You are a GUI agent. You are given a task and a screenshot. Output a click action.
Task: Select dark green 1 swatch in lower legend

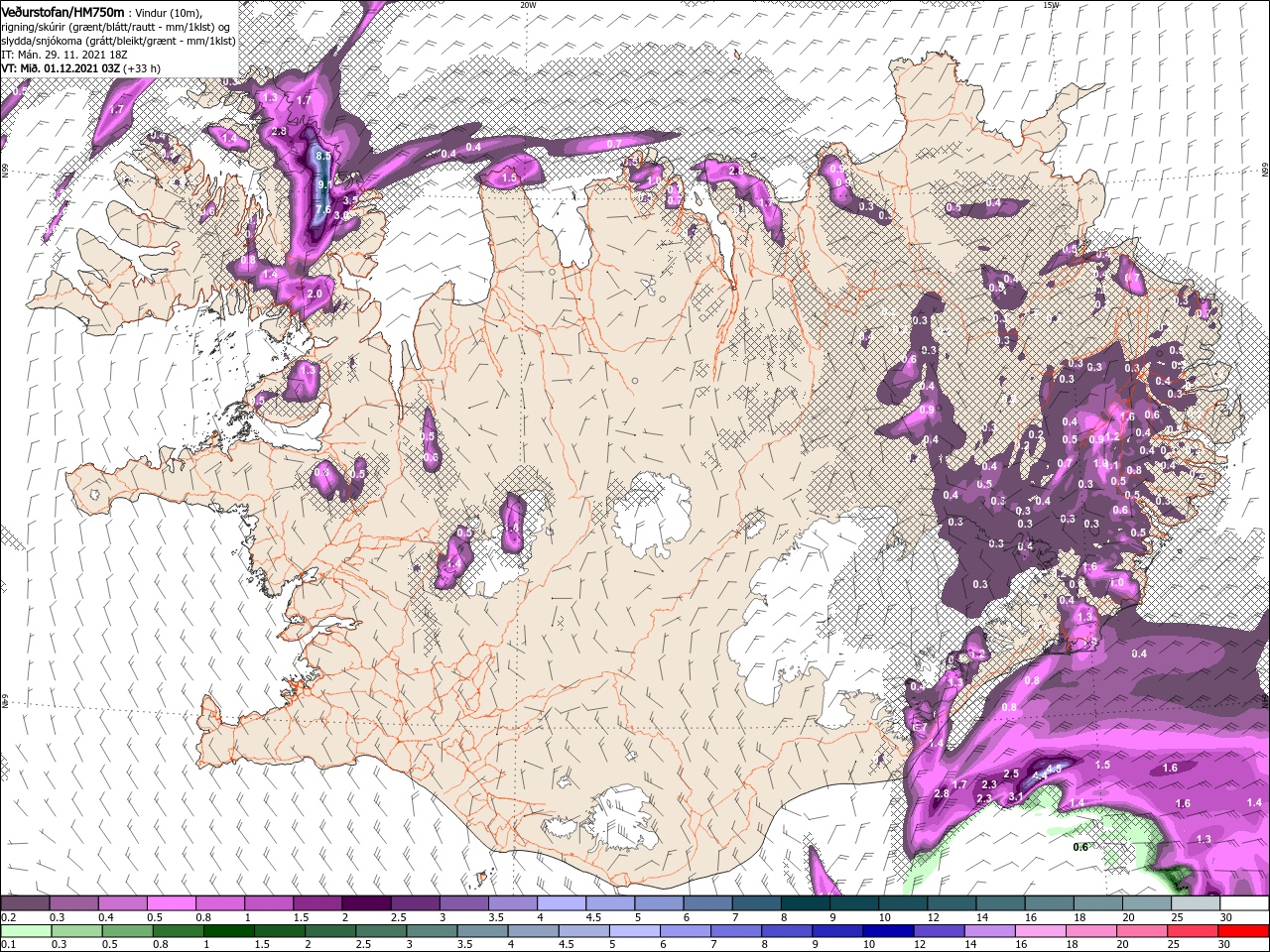click(229, 931)
